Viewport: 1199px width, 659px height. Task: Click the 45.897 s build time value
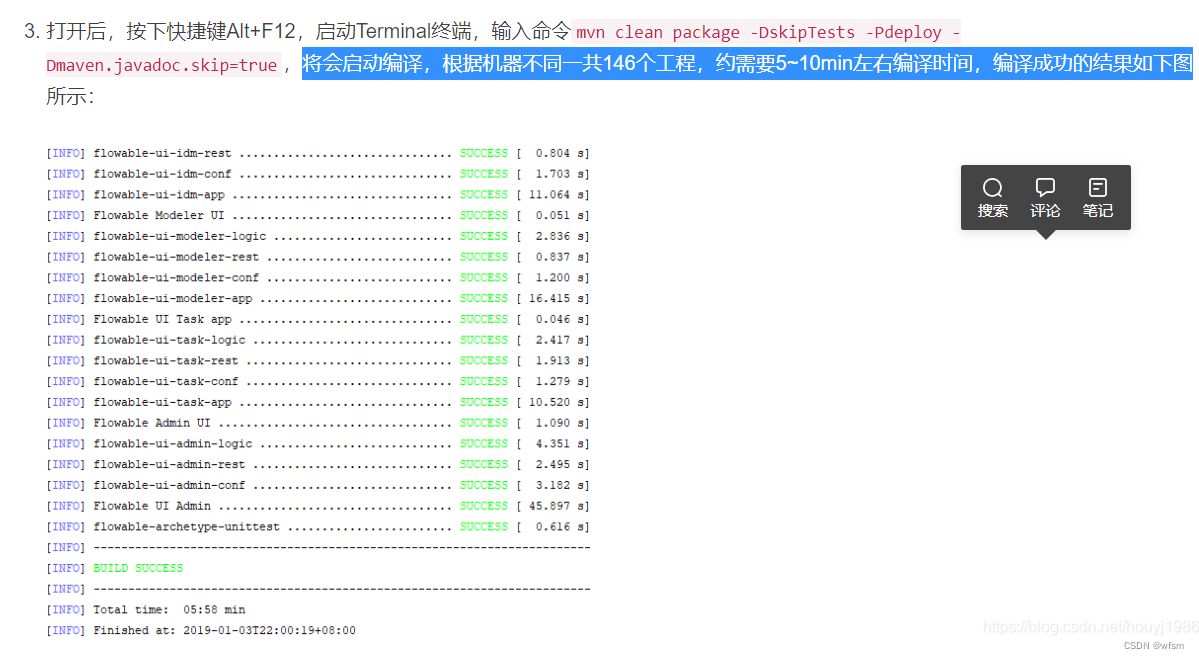click(x=557, y=506)
